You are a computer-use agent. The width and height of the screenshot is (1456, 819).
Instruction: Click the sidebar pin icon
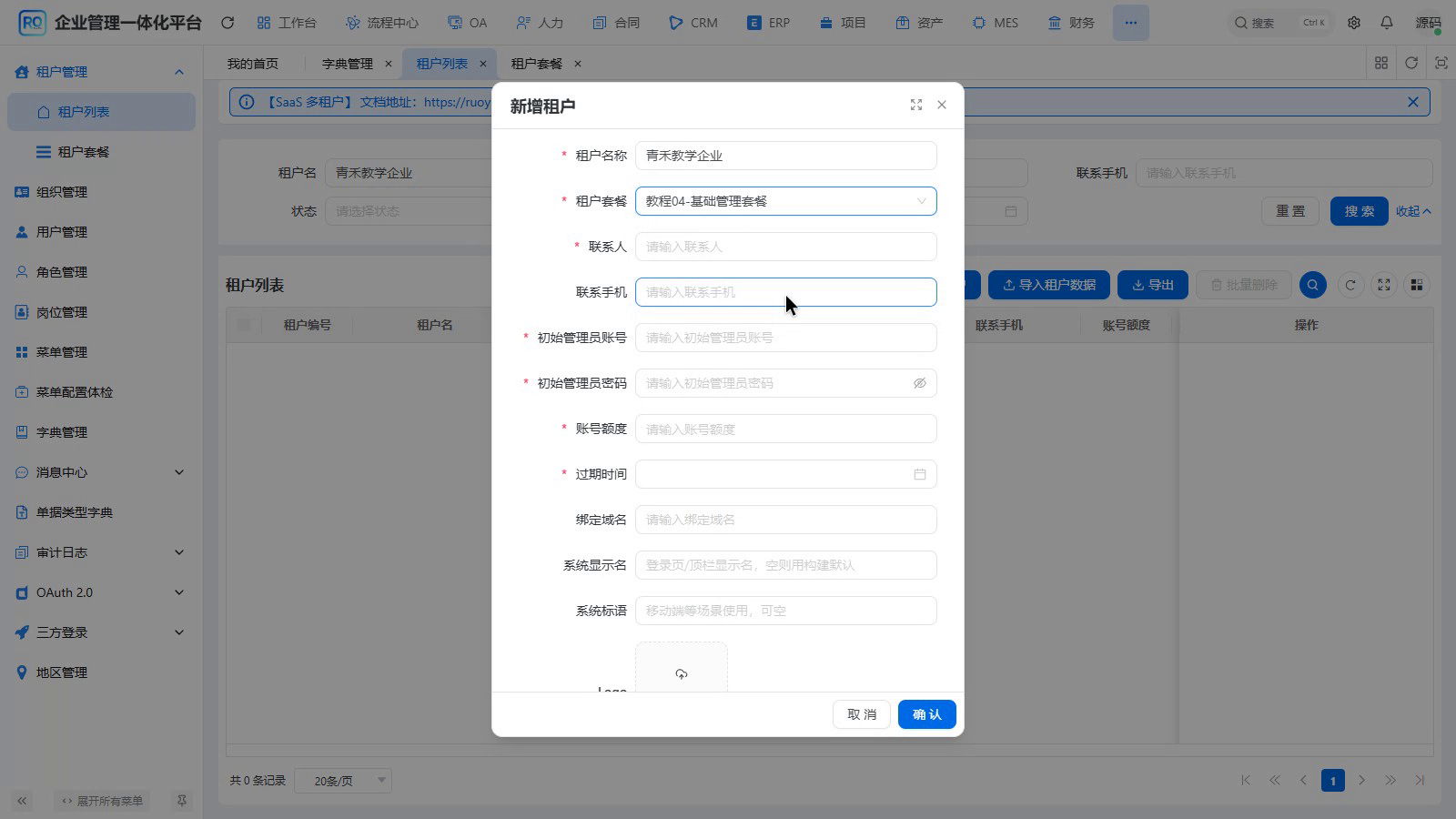[x=182, y=801]
